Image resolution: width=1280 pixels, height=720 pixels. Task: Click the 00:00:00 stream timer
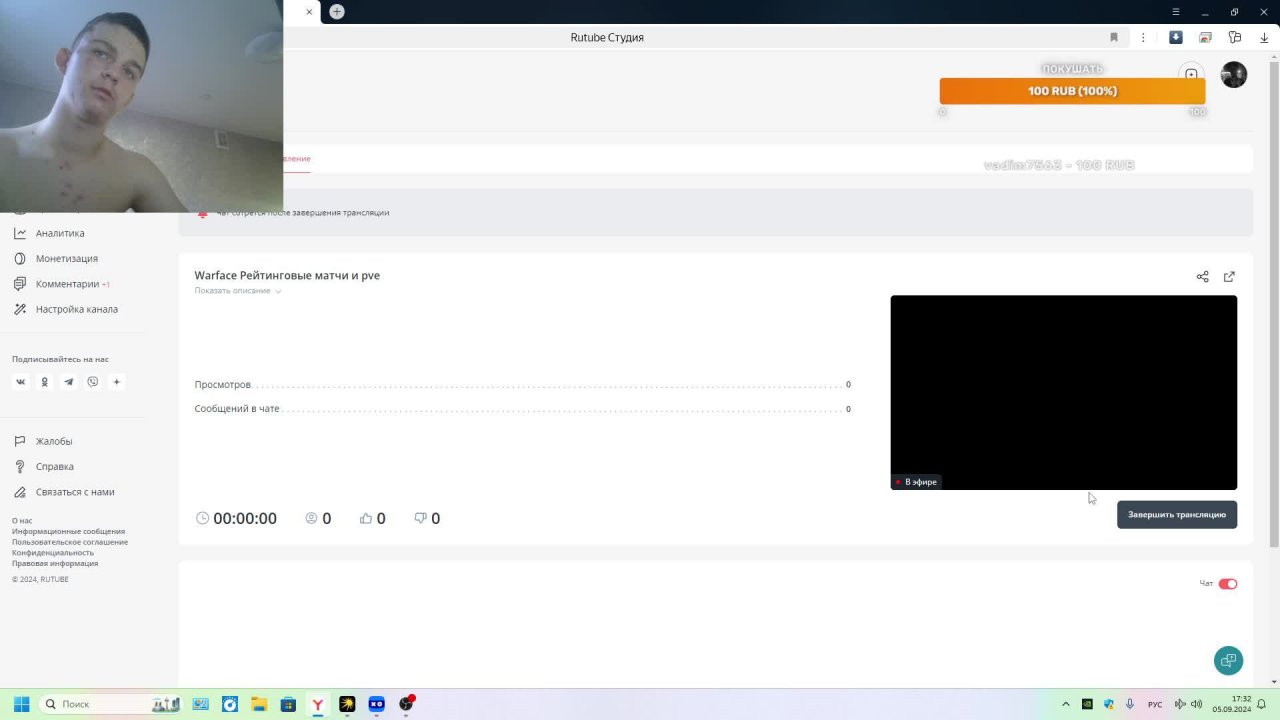click(x=236, y=518)
